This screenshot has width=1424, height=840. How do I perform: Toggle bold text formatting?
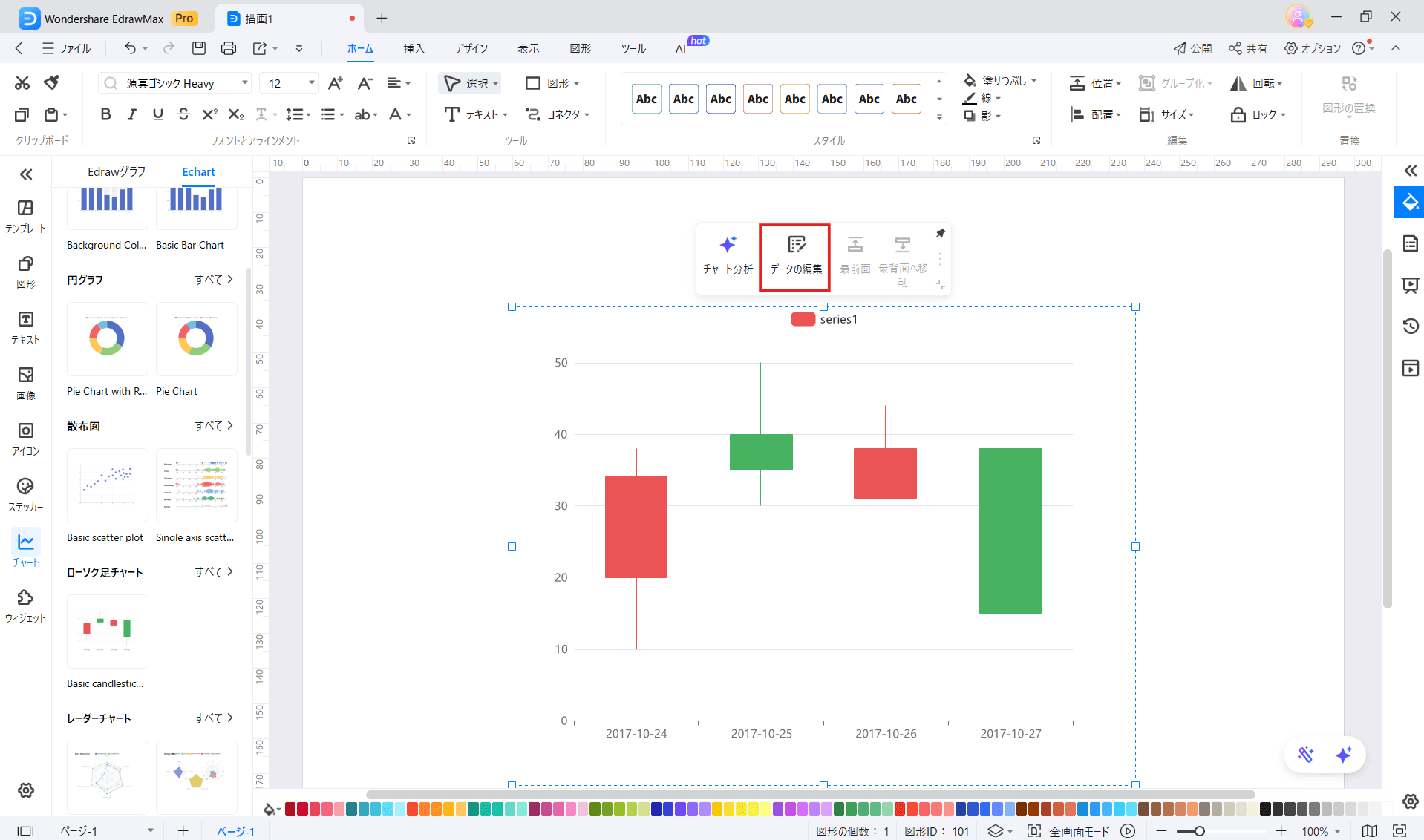pos(105,114)
